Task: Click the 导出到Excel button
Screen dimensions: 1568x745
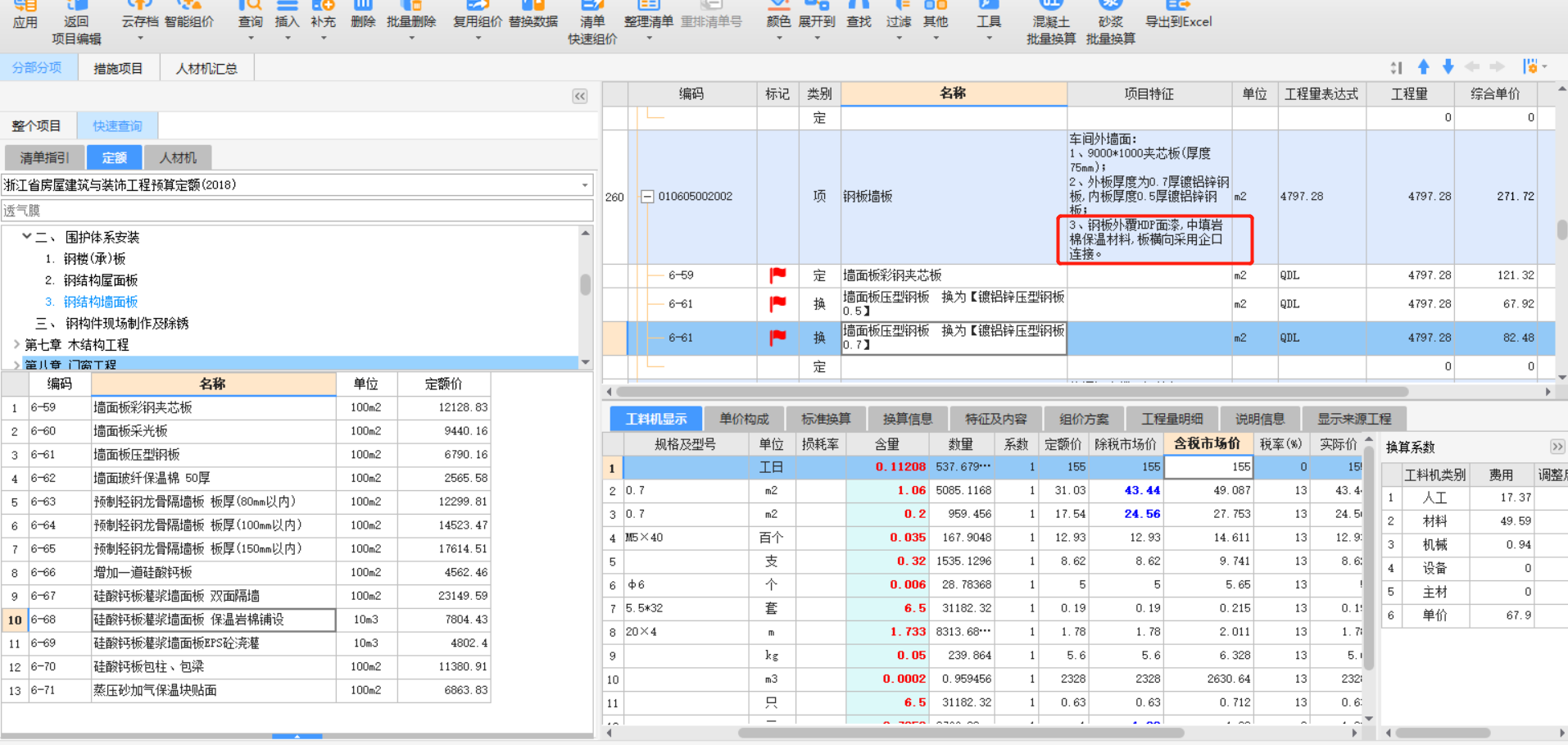Action: [1178, 15]
